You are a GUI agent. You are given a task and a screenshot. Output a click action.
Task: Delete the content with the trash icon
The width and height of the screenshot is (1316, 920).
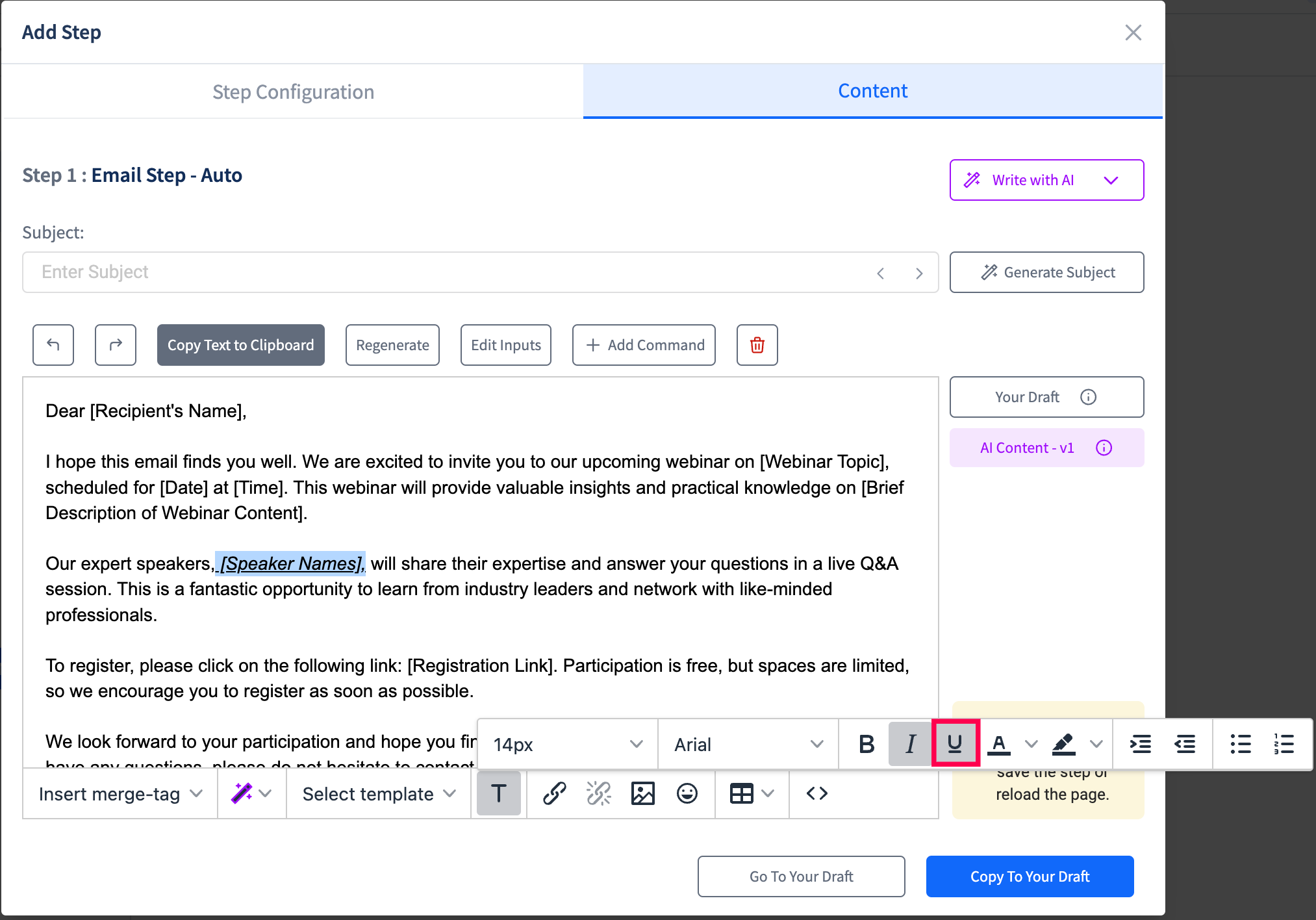pyautogui.click(x=757, y=345)
